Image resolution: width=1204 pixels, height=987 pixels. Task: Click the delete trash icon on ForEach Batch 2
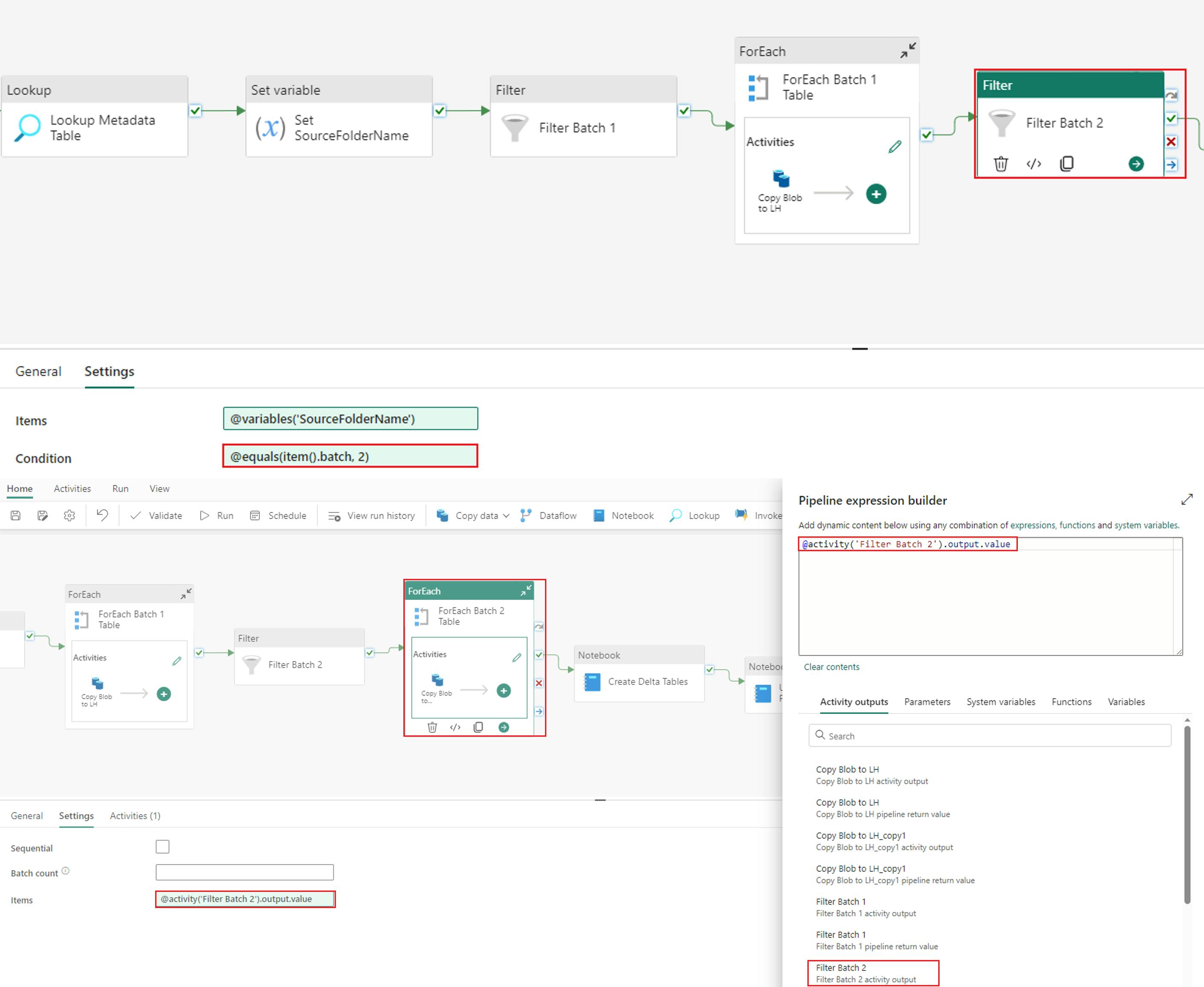pos(432,728)
